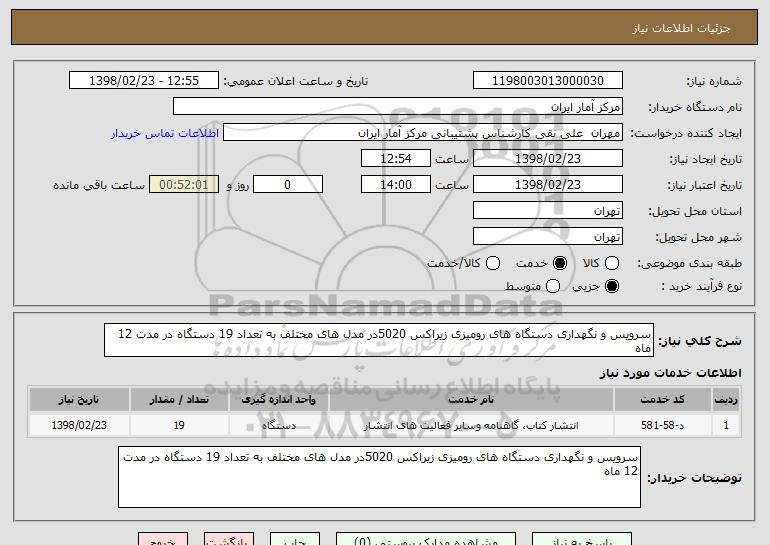Click service code cell د-58-581
Screen dimensions: 770x545
pos(662,425)
